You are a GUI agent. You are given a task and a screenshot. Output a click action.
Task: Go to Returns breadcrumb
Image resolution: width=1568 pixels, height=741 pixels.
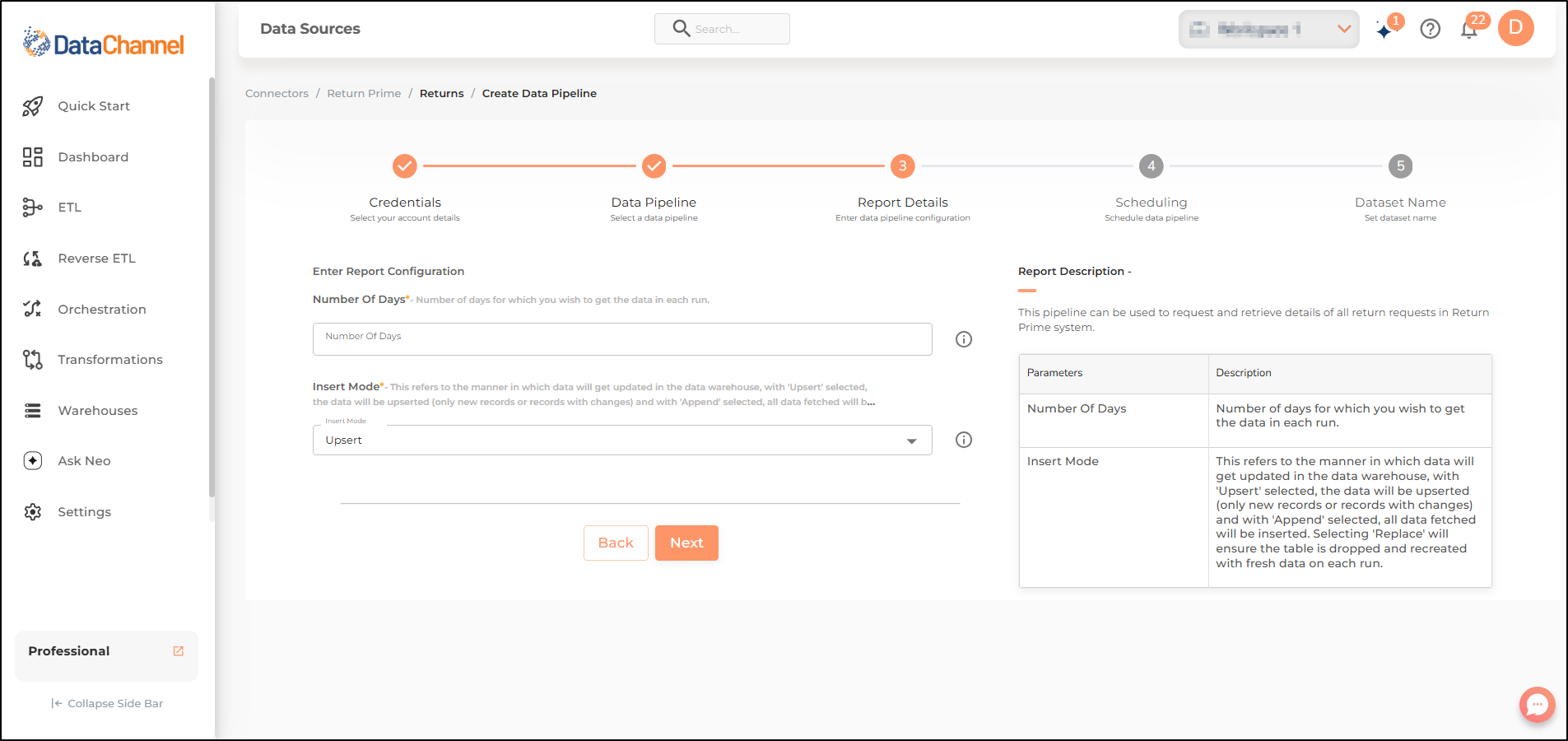pyautogui.click(x=442, y=94)
